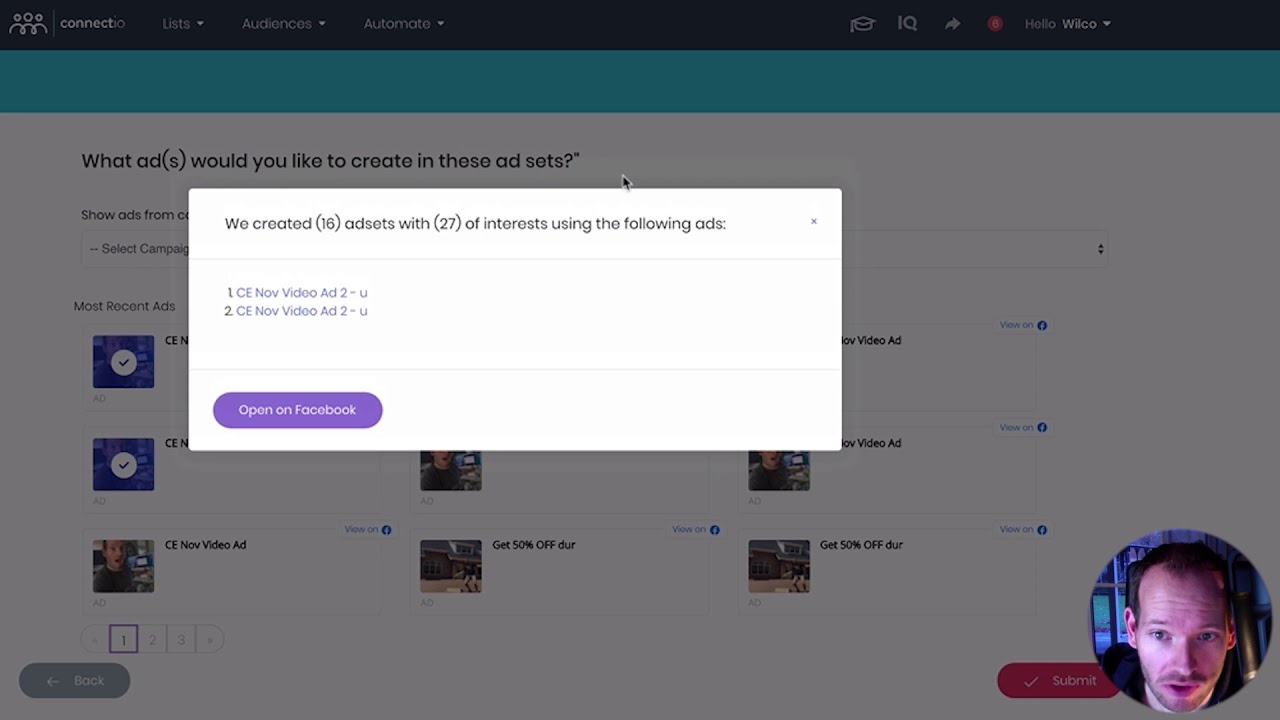1280x720 pixels.
Task: Click the Facebook icon on the top-right ad card
Action: 1042,325
